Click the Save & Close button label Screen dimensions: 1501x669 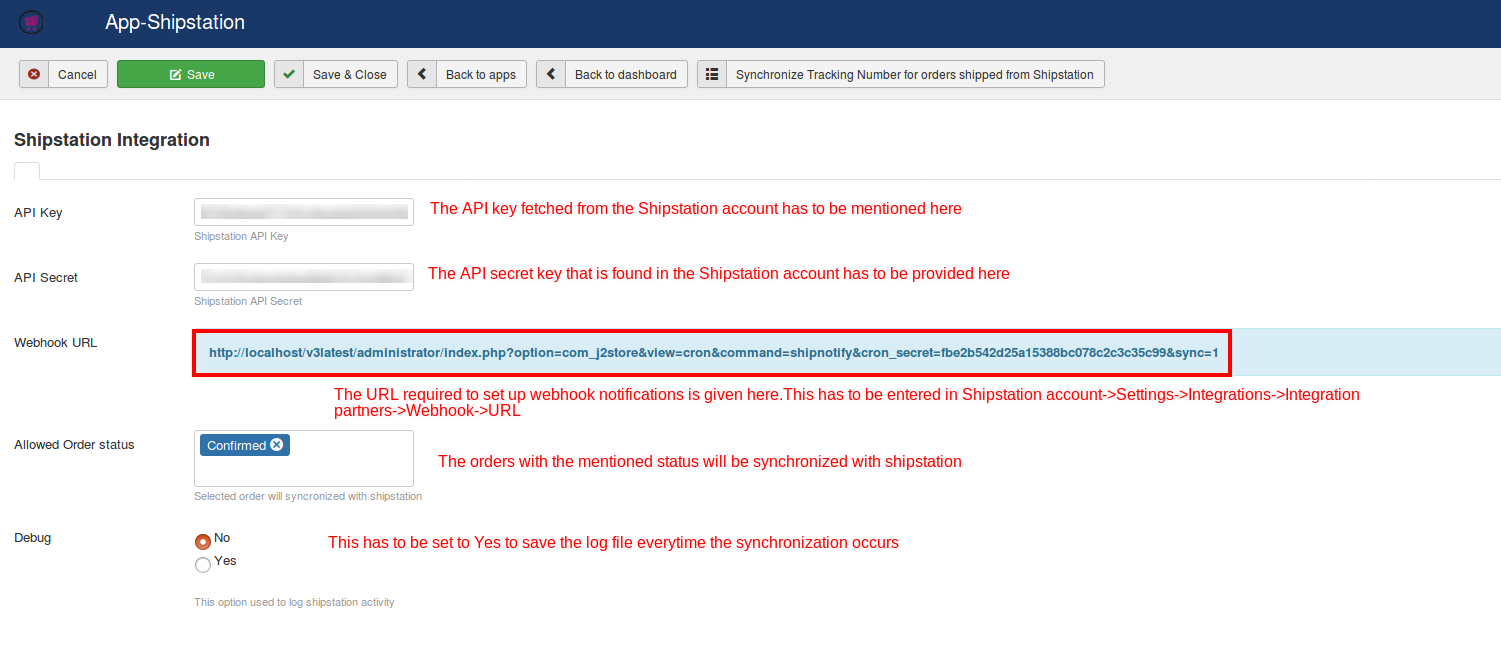click(x=349, y=75)
